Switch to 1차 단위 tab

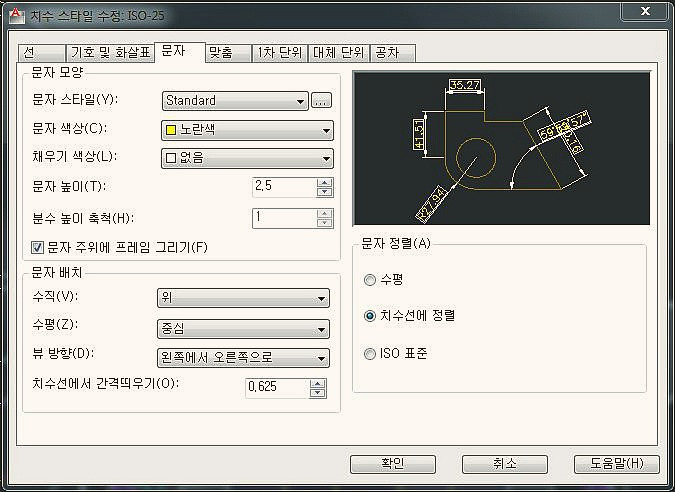pyautogui.click(x=279, y=53)
